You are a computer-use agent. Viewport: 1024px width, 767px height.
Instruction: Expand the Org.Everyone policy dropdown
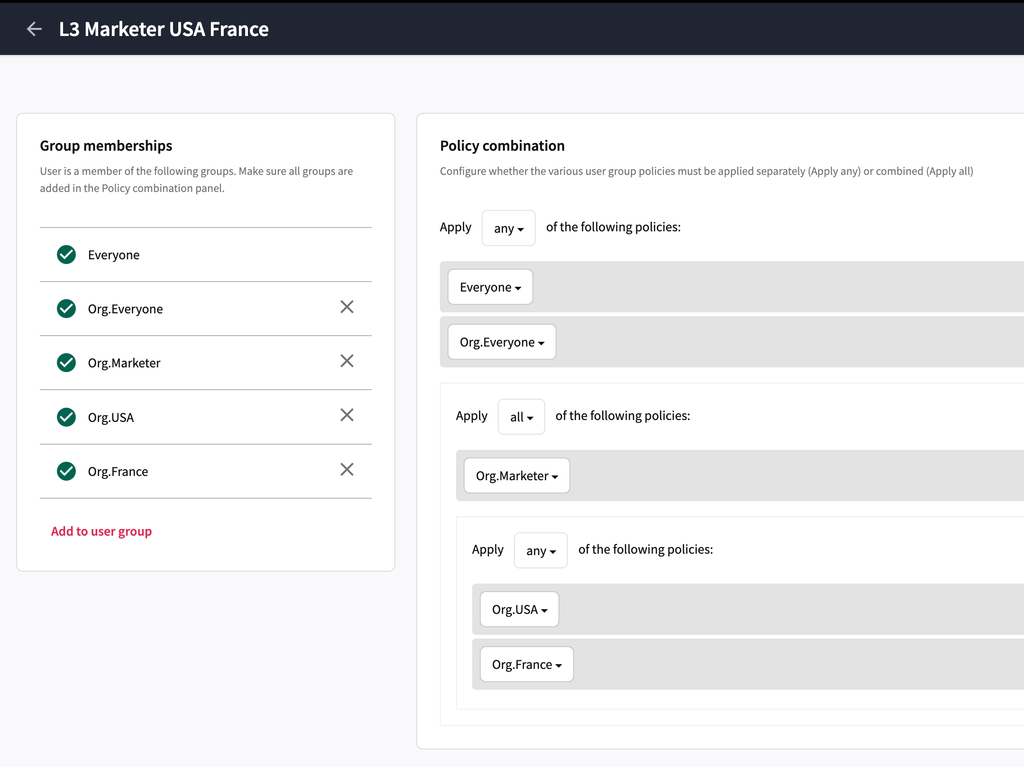coord(501,342)
